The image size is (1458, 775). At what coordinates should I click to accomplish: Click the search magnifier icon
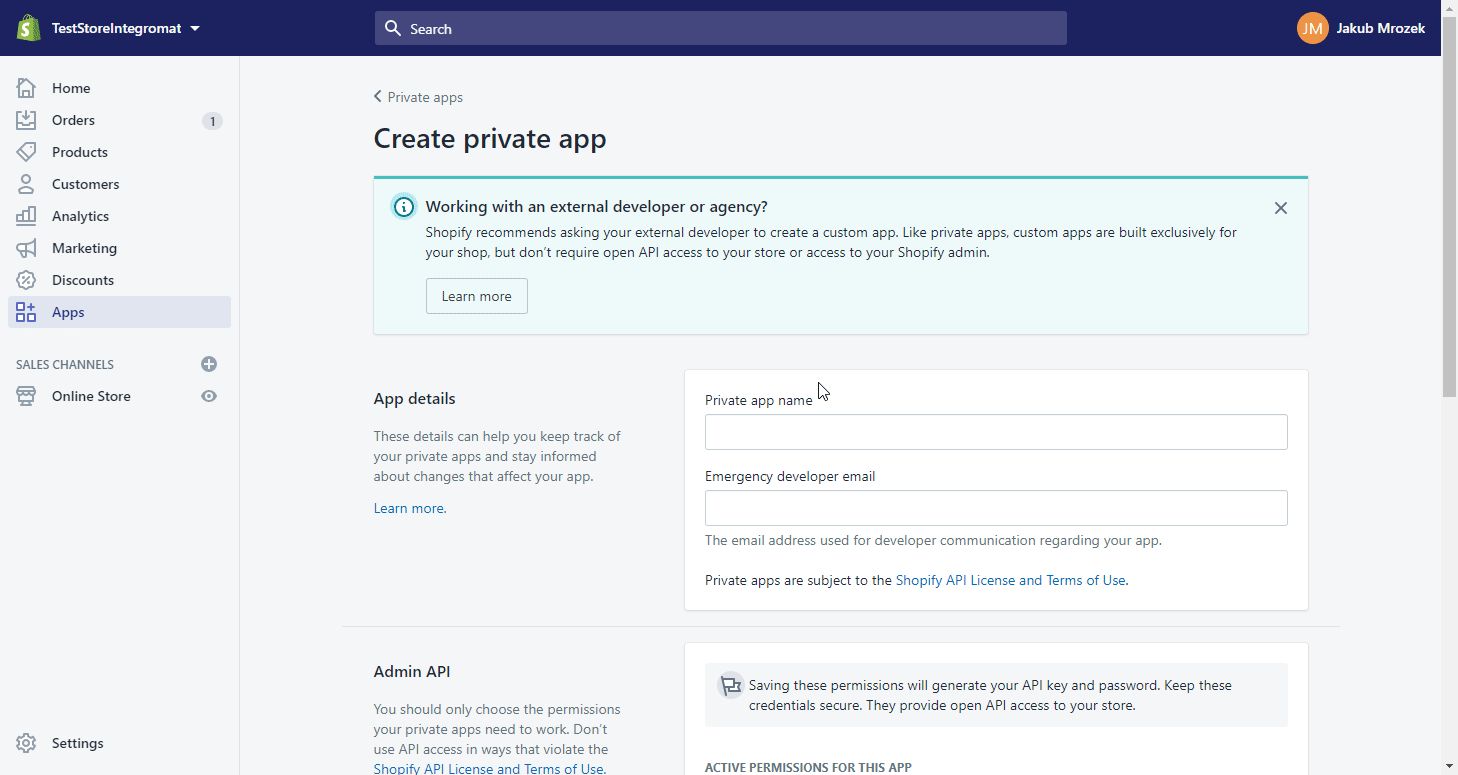(x=393, y=28)
